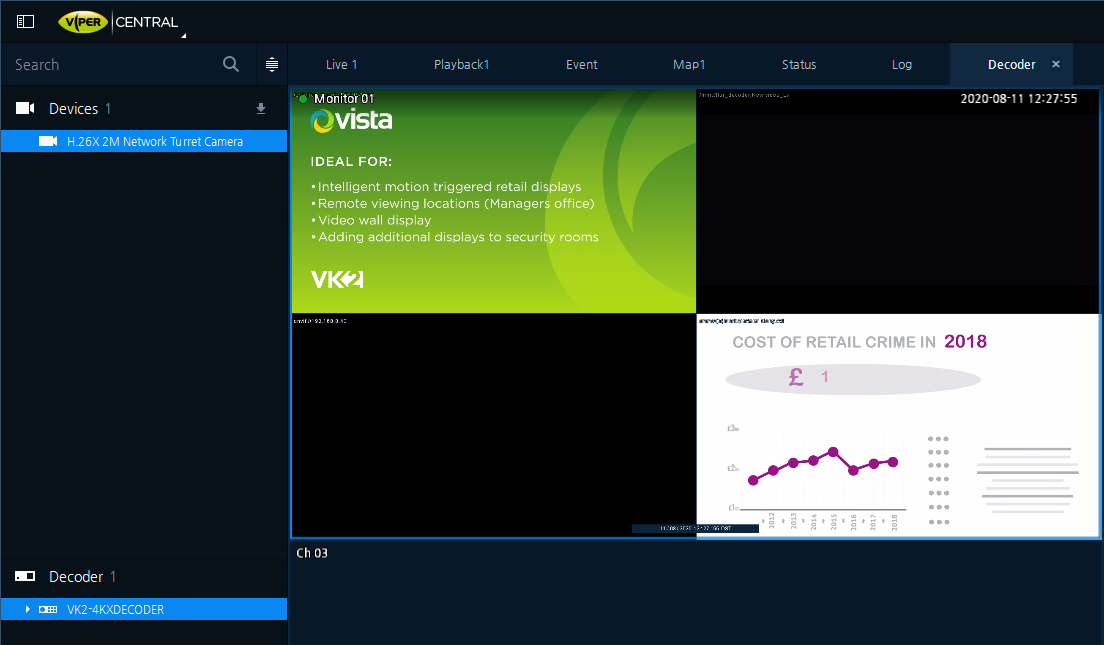Click the 2020-08-11 12:27:55 timestamp
The image size is (1104, 645).
pyautogui.click(x=1019, y=99)
